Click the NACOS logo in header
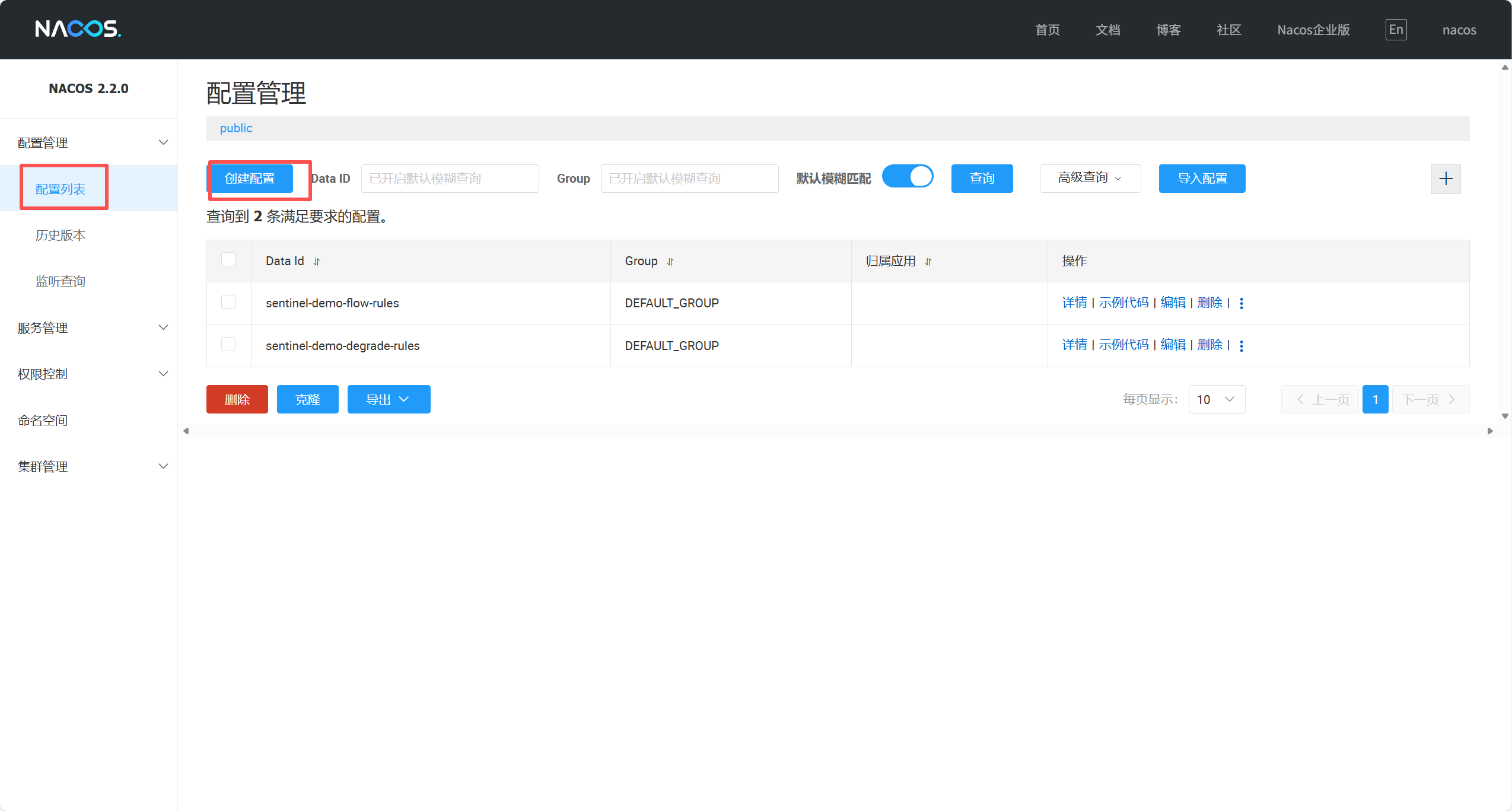 [x=78, y=28]
